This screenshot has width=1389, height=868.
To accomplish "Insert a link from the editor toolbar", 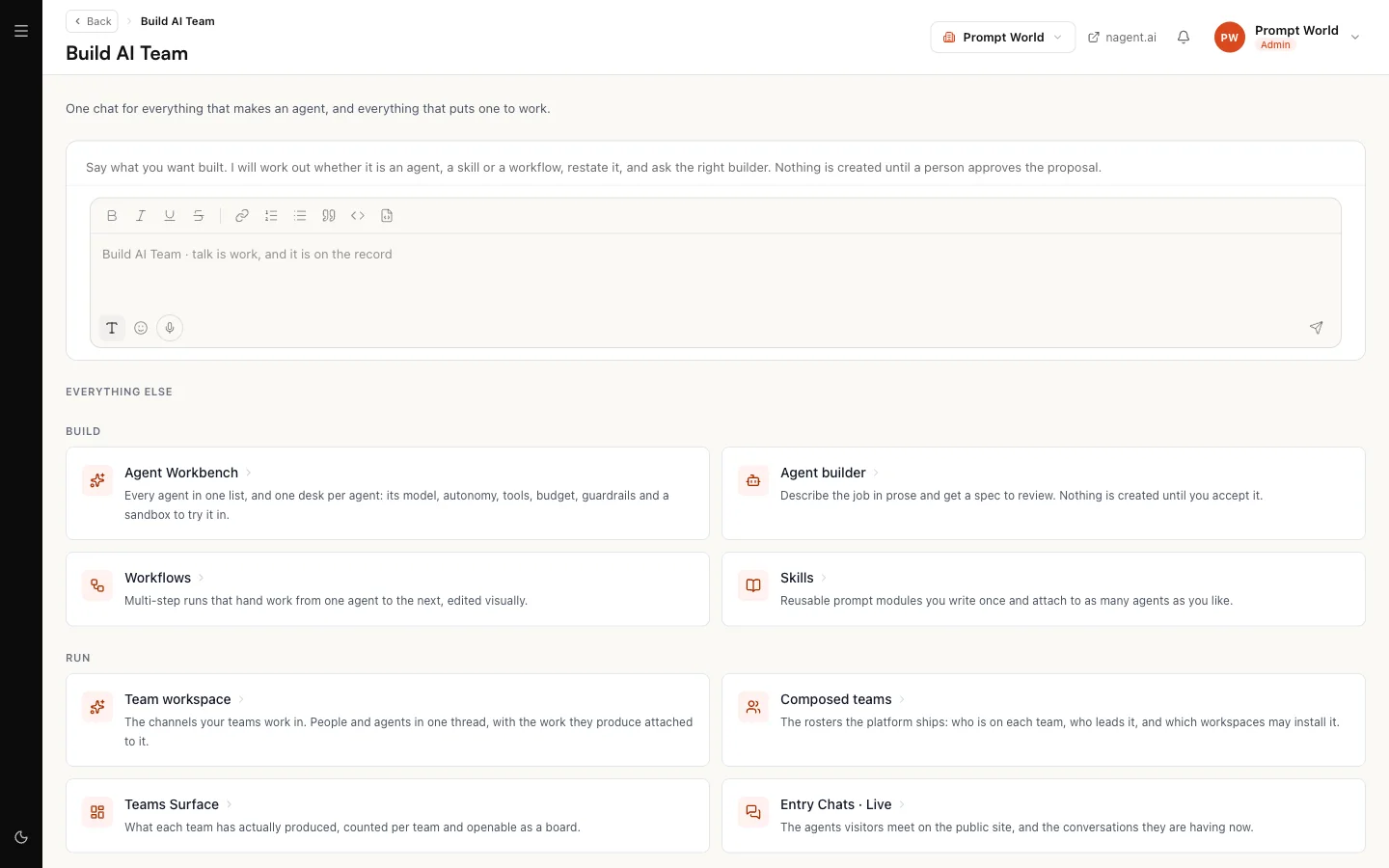I will click(242, 216).
